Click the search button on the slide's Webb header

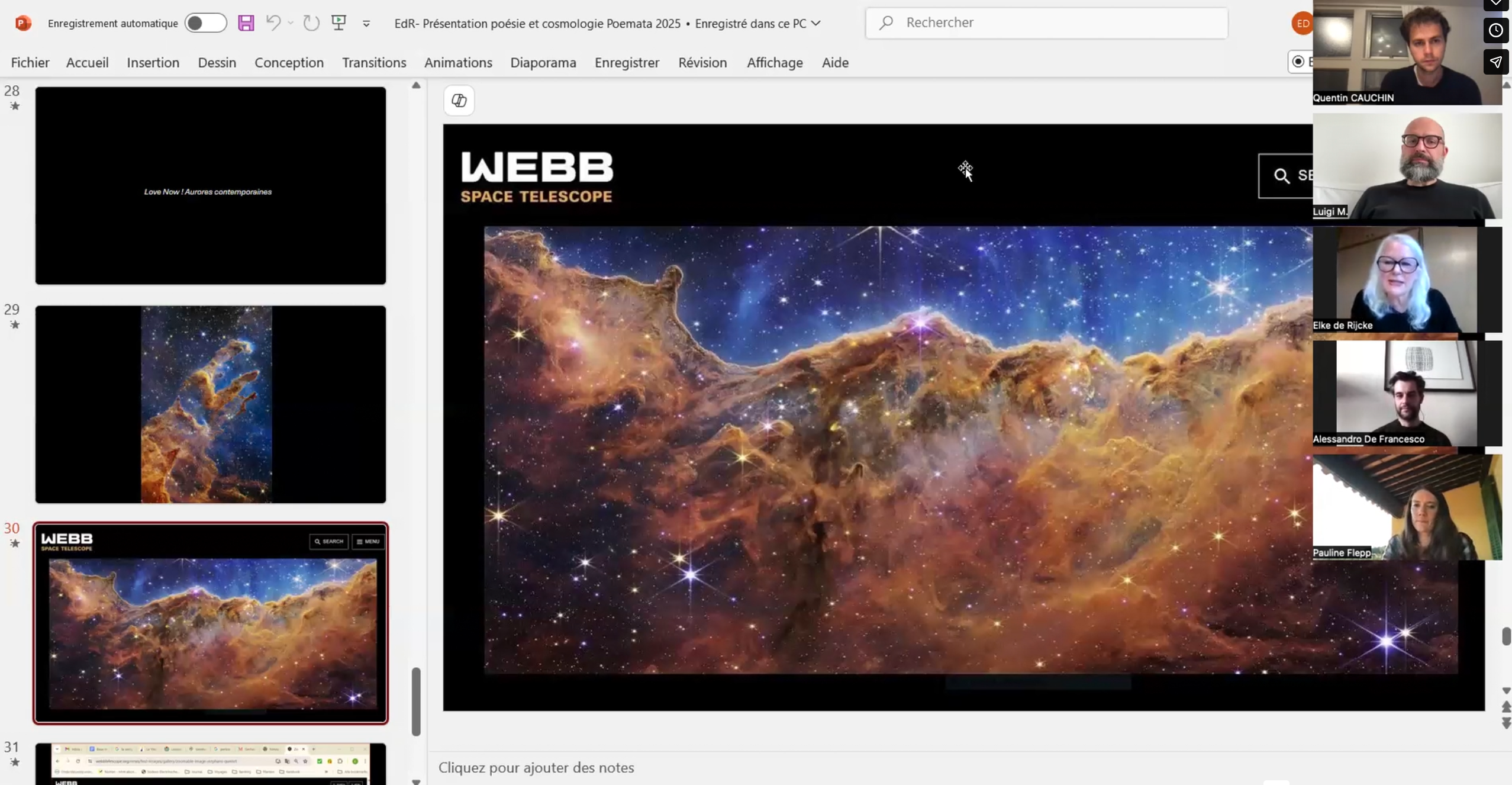point(1285,175)
